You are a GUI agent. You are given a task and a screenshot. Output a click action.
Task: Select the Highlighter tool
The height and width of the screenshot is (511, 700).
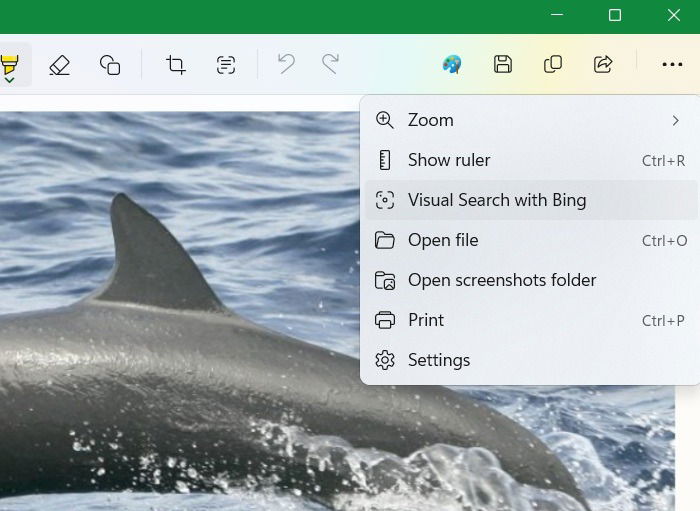pos(10,65)
